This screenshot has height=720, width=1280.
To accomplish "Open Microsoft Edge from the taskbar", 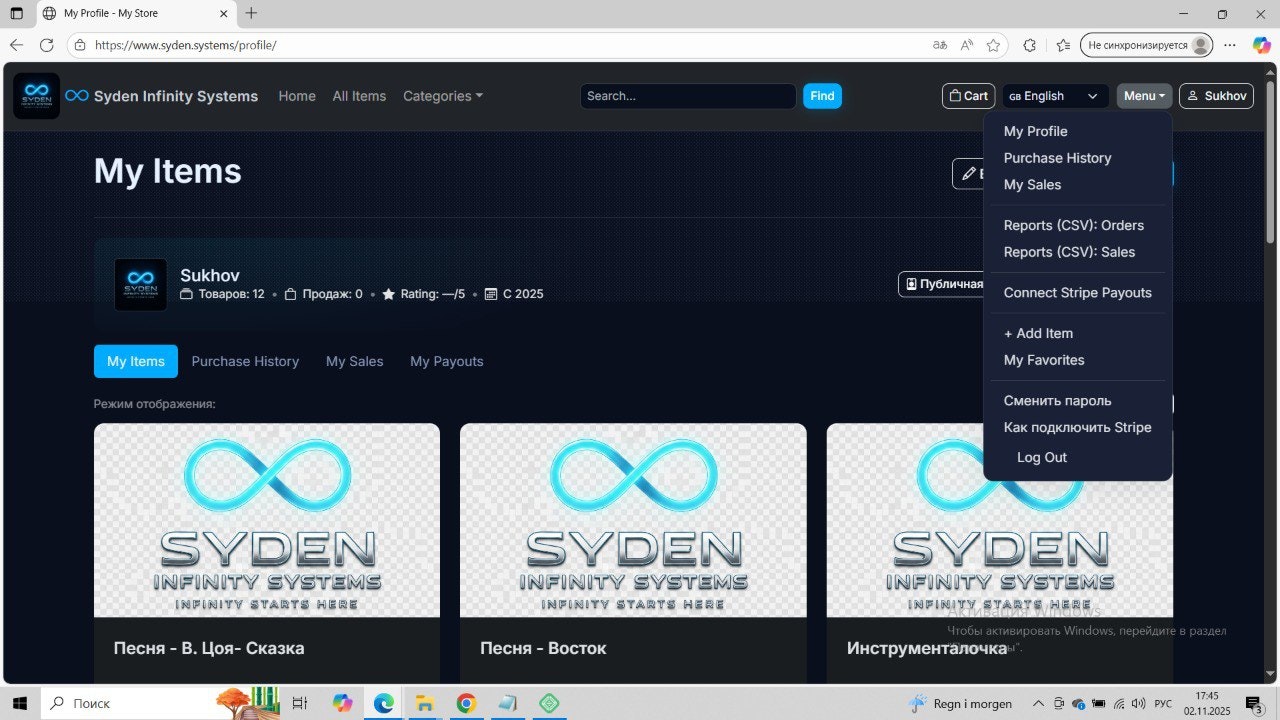I will pyautogui.click(x=383, y=703).
